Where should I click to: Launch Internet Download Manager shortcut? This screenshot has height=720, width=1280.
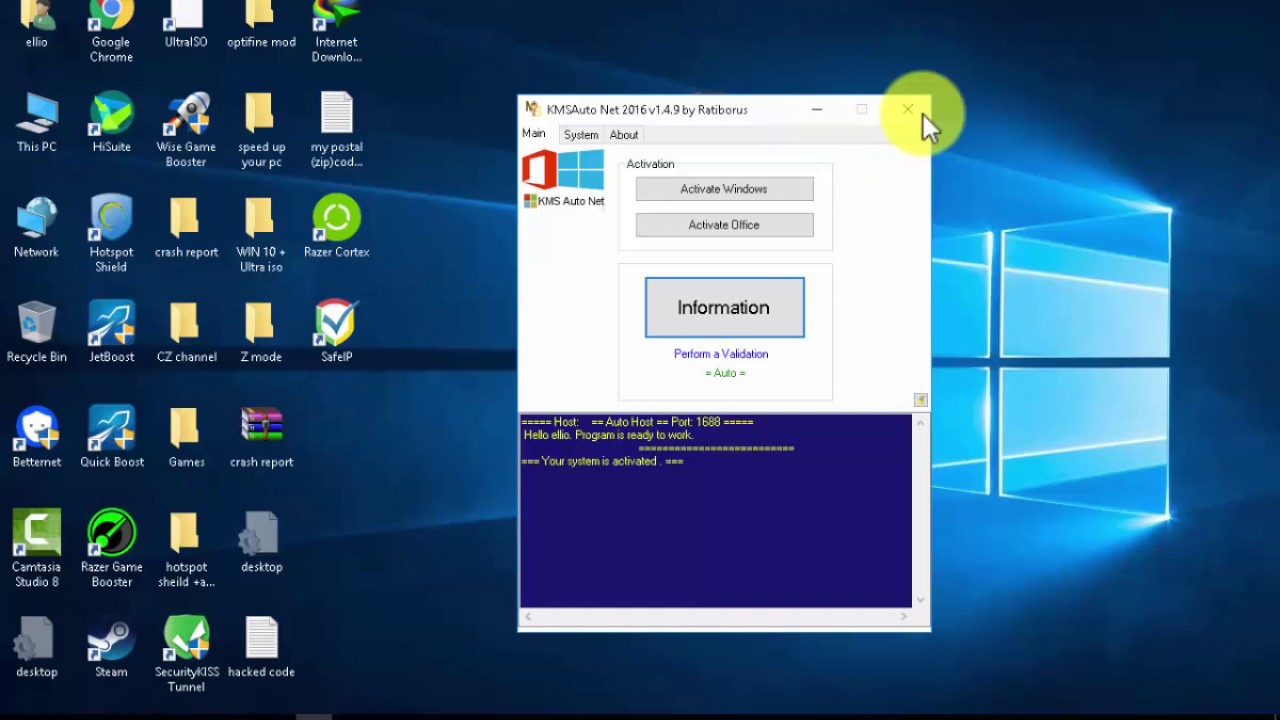336,30
